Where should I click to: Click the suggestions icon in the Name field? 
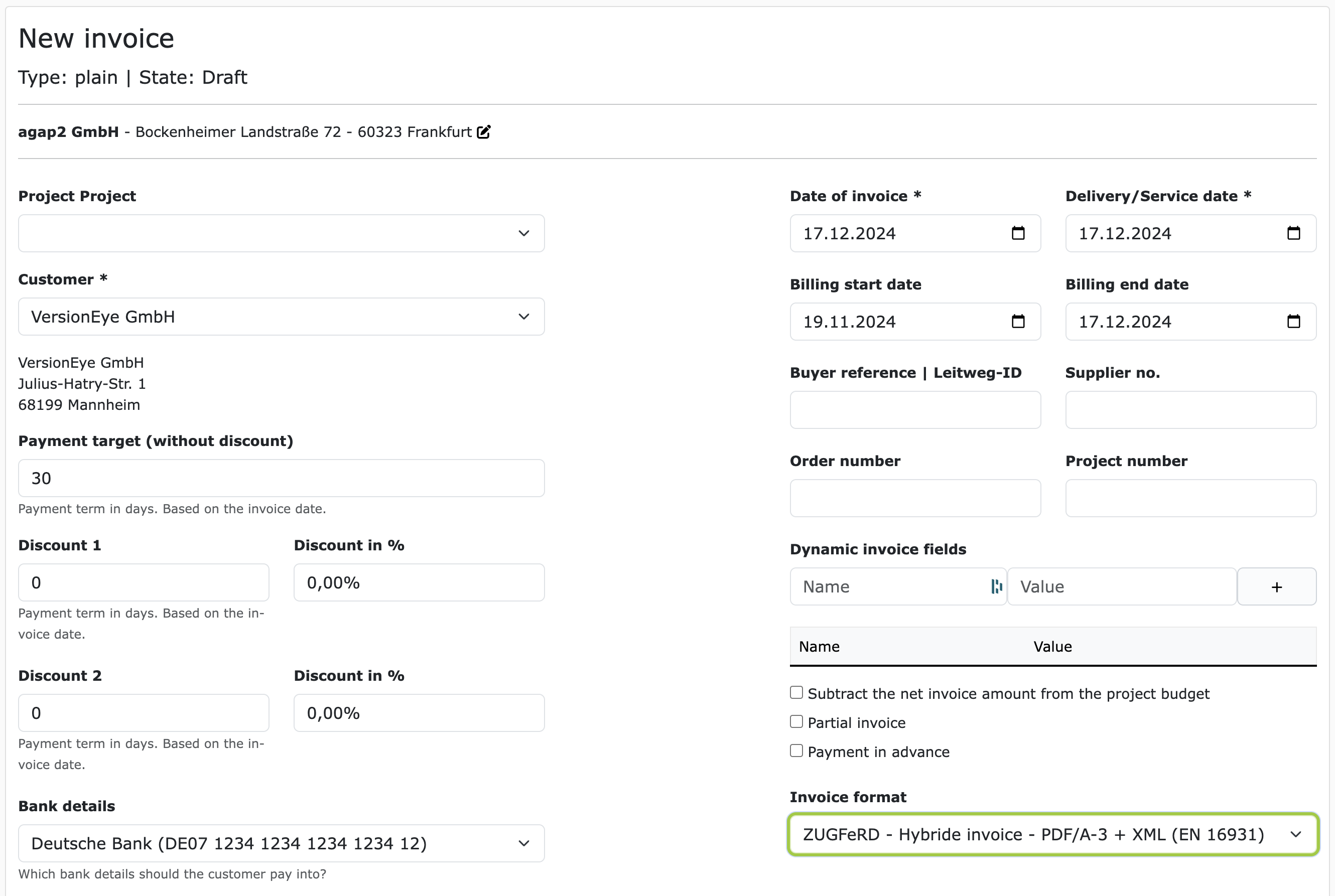pyautogui.click(x=997, y=586)
